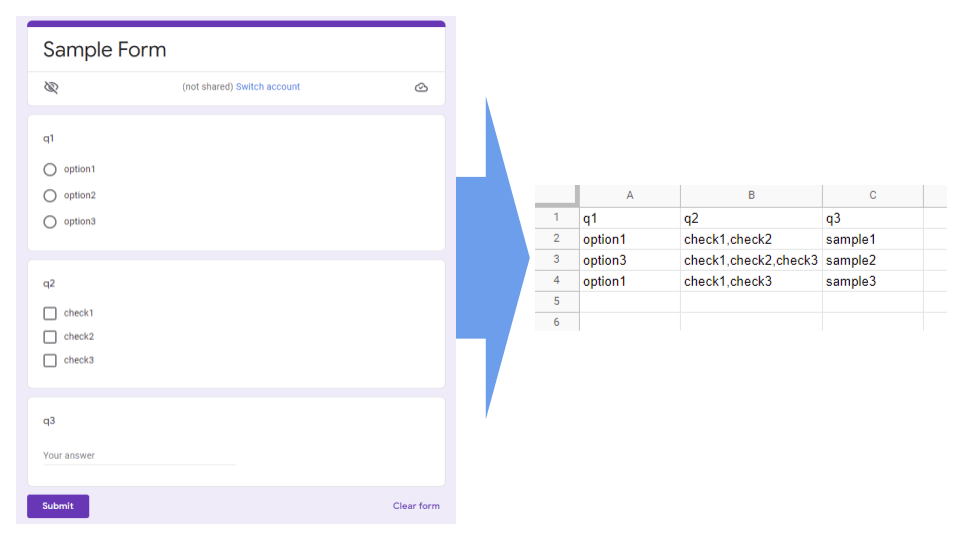Select cell containing check1,check2,check3
Viewport: 960px width, 540px height.
(x=751, y=260)
